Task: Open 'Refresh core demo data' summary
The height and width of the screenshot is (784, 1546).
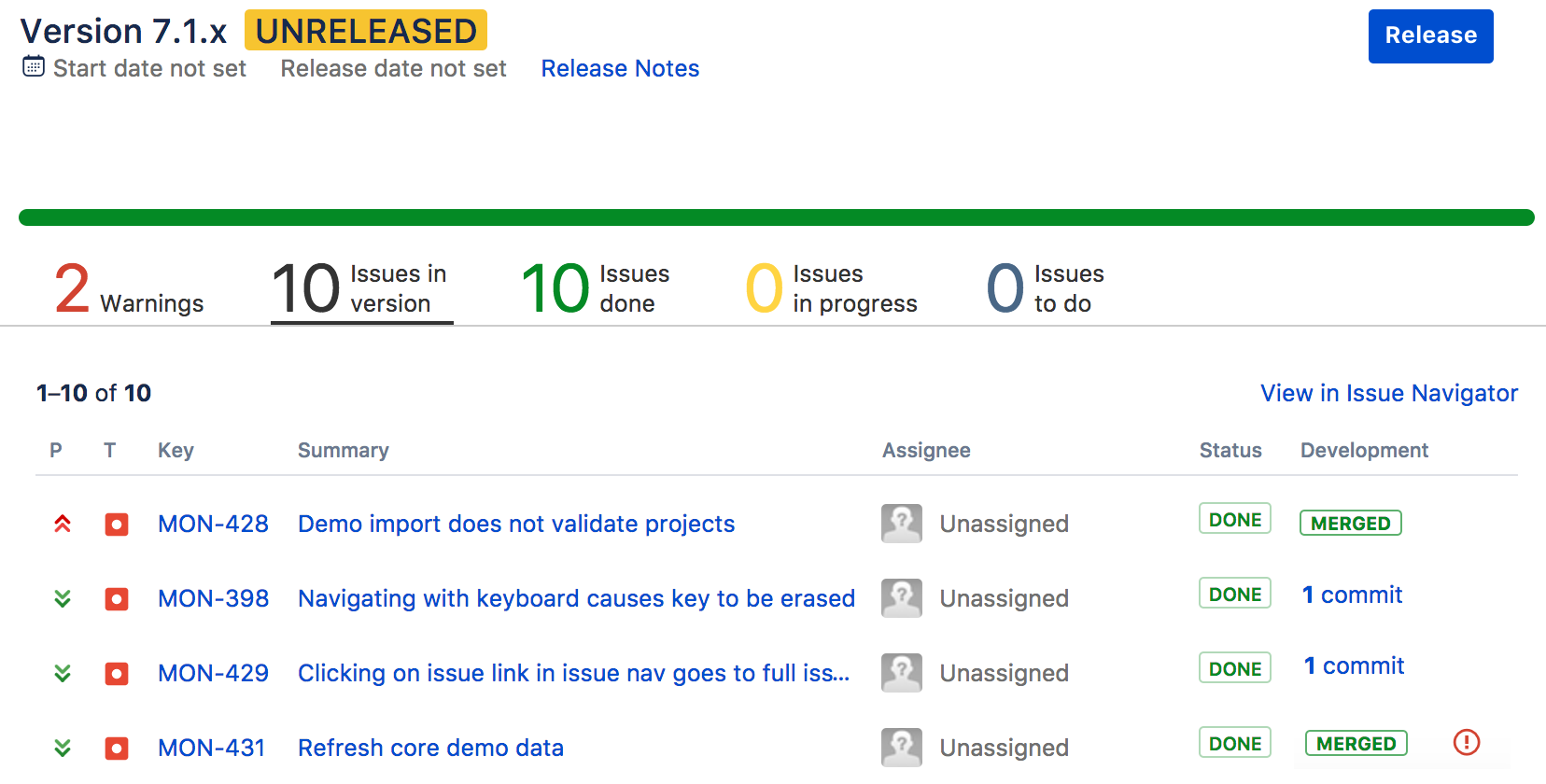Action: click(430, 748)
